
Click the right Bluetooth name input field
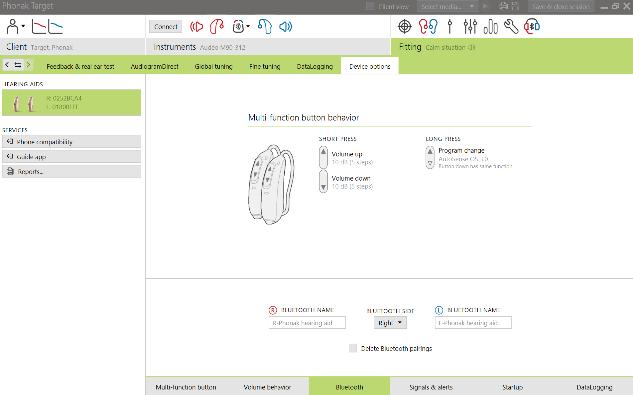(307, 323)
